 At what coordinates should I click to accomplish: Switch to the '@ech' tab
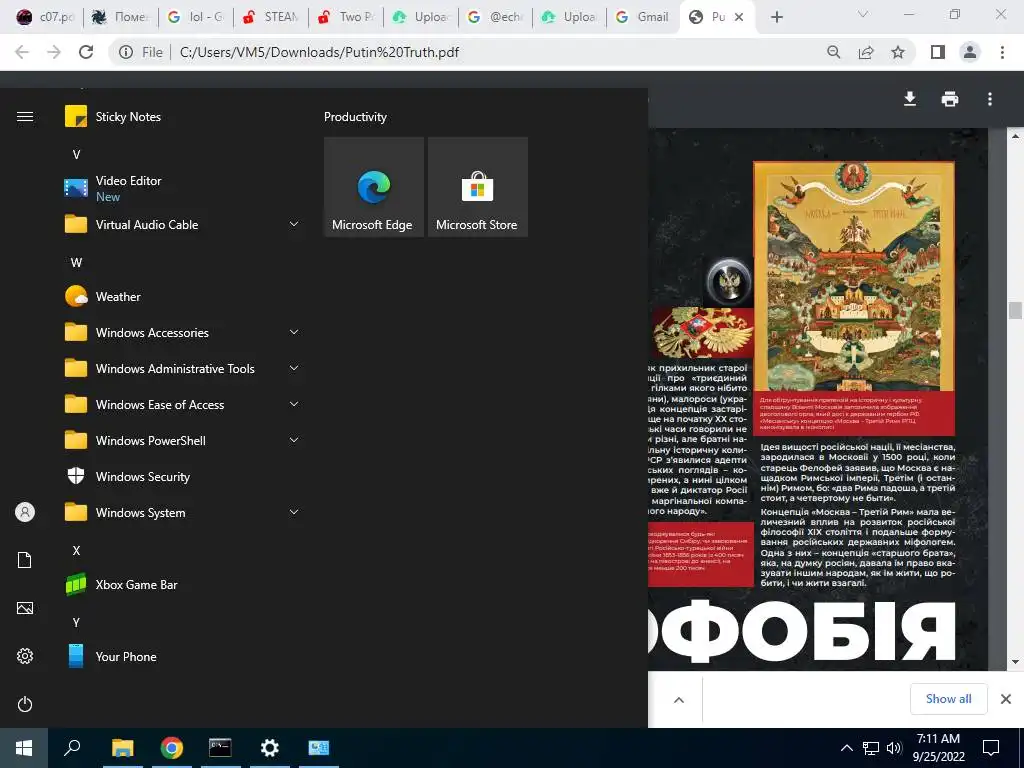496,17
